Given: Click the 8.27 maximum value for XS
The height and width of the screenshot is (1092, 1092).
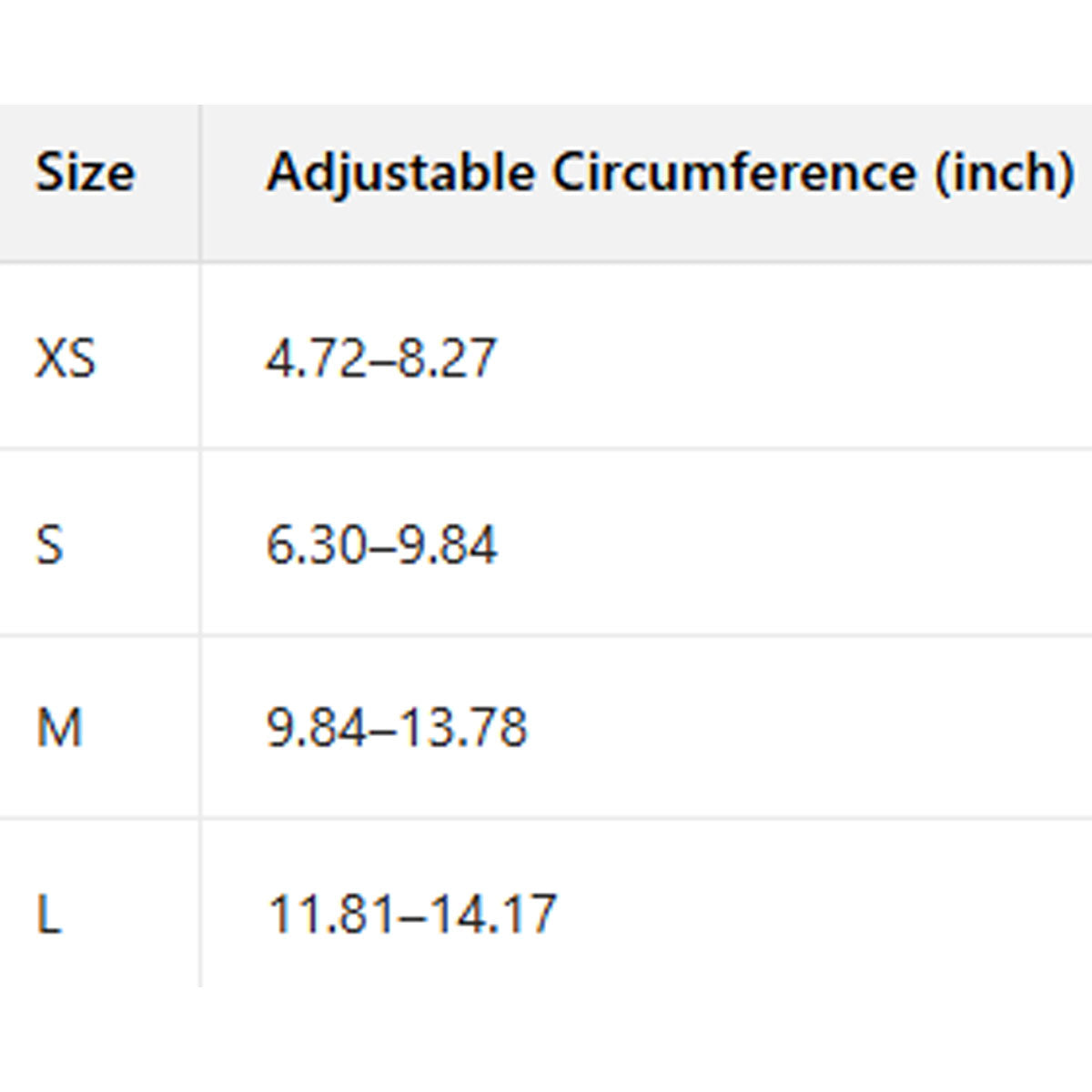Looking at the screenshot, I should click(x=447, y=358).
